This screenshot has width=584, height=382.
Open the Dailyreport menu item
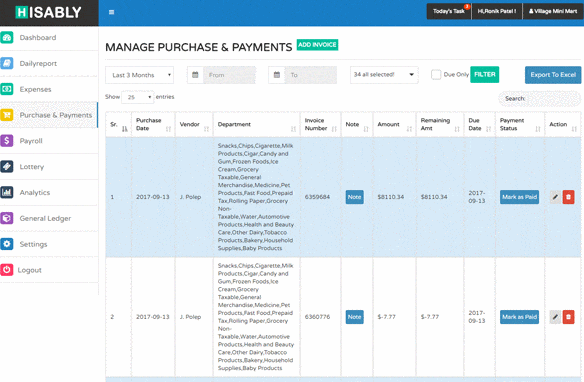click(48, 63)
